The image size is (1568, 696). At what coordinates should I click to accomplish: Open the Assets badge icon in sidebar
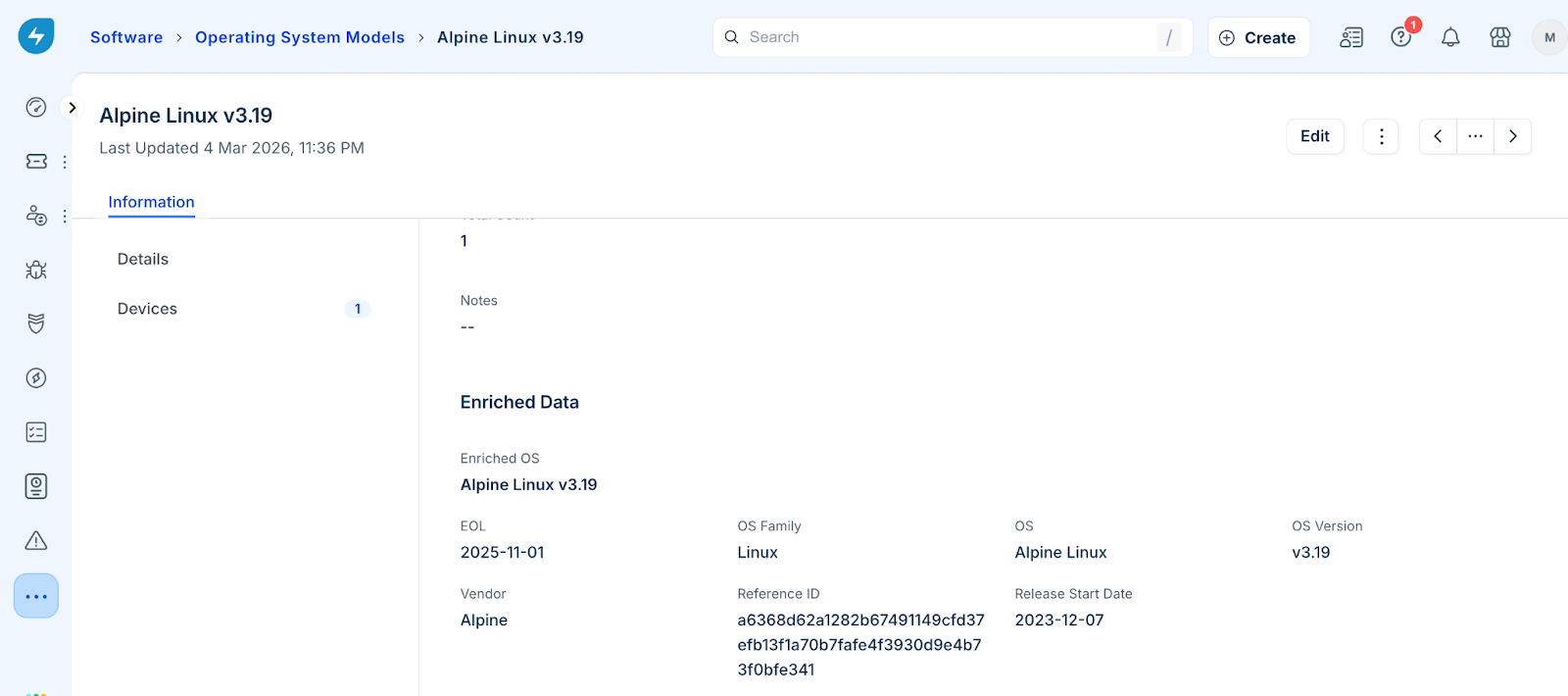pos(36,486)
